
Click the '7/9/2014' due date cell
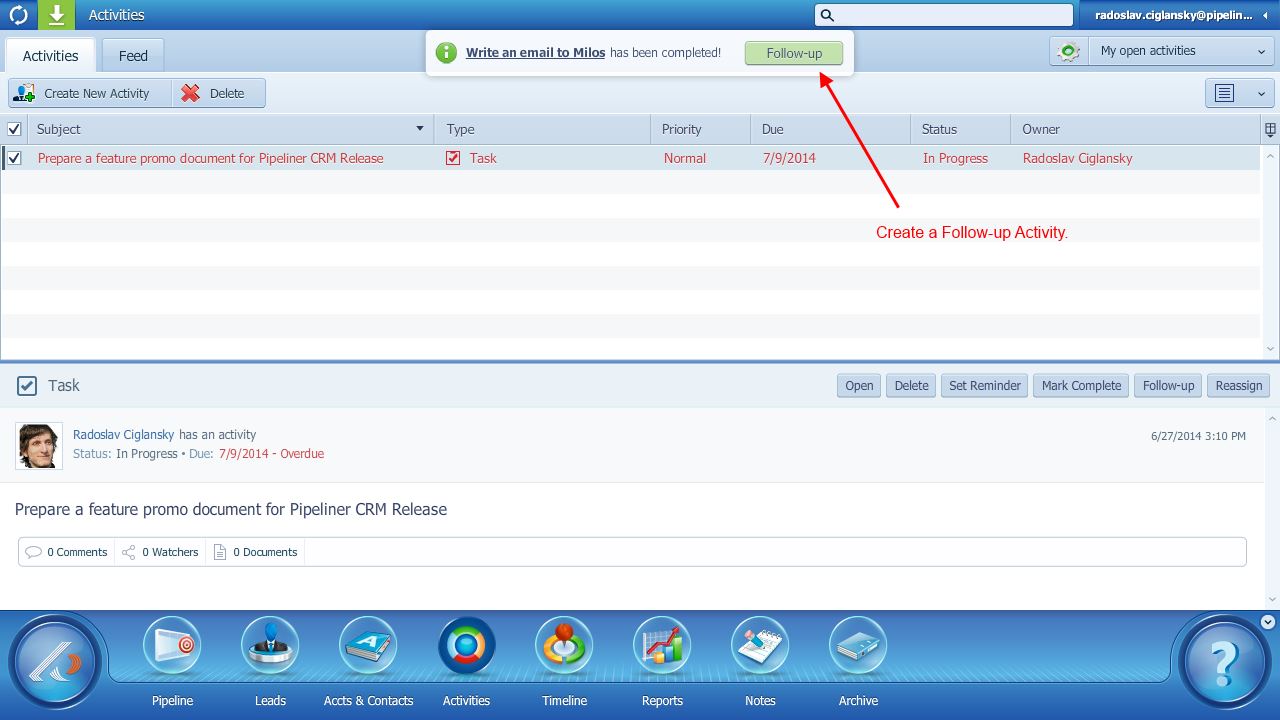coord(789,158)
